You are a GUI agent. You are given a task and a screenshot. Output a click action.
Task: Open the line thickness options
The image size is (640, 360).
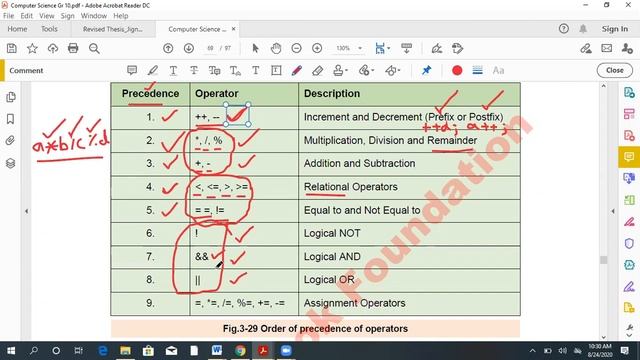(478, 70)
